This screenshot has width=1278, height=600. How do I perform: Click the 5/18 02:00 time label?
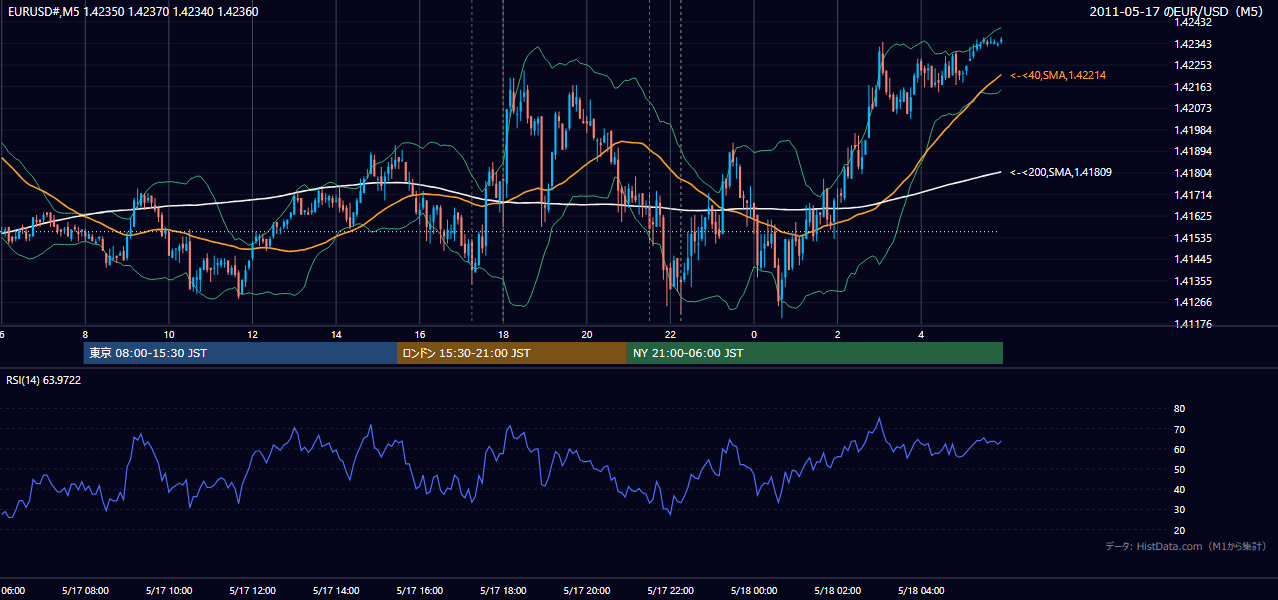pyautogui.click(x=838, y=591)
